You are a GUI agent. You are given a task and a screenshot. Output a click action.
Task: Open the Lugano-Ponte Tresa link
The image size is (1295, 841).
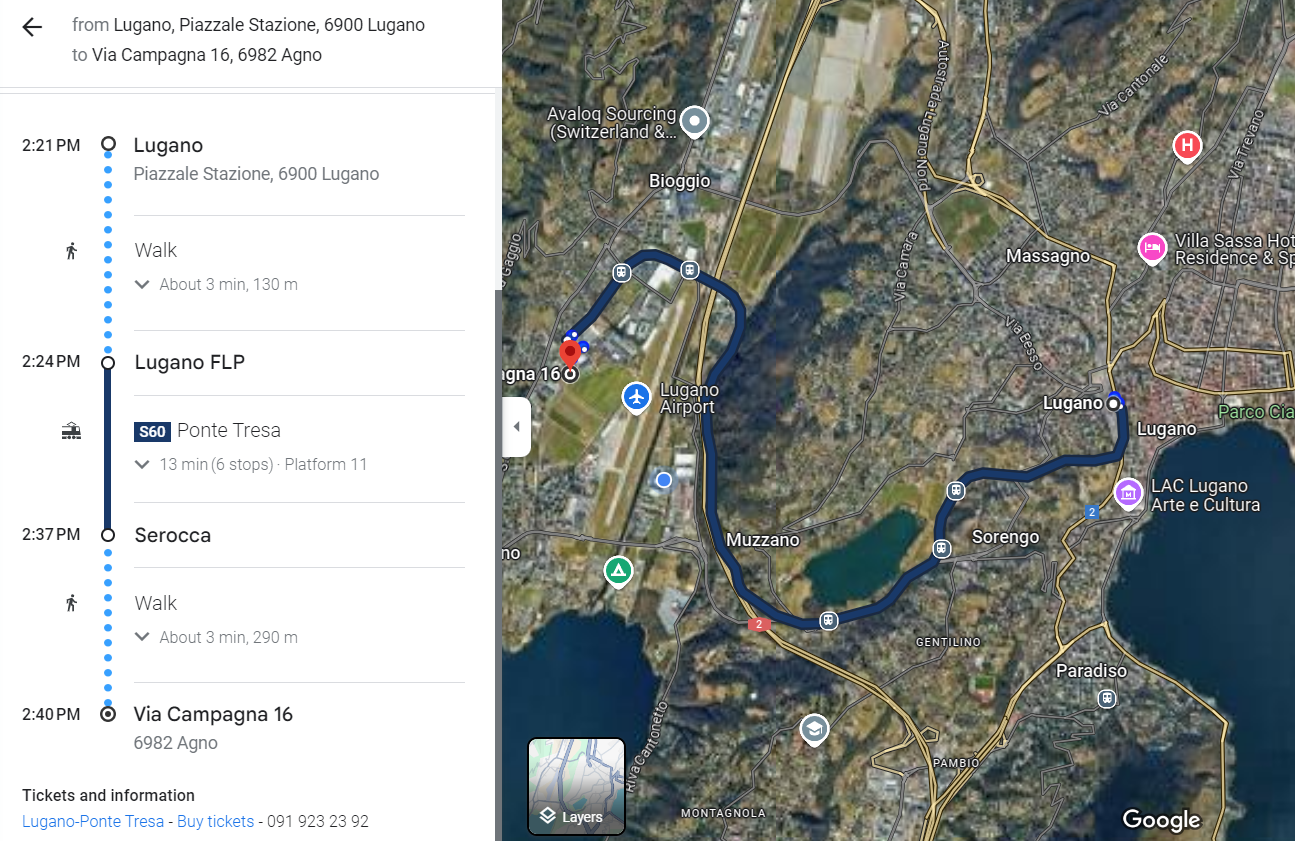point(93,821)
